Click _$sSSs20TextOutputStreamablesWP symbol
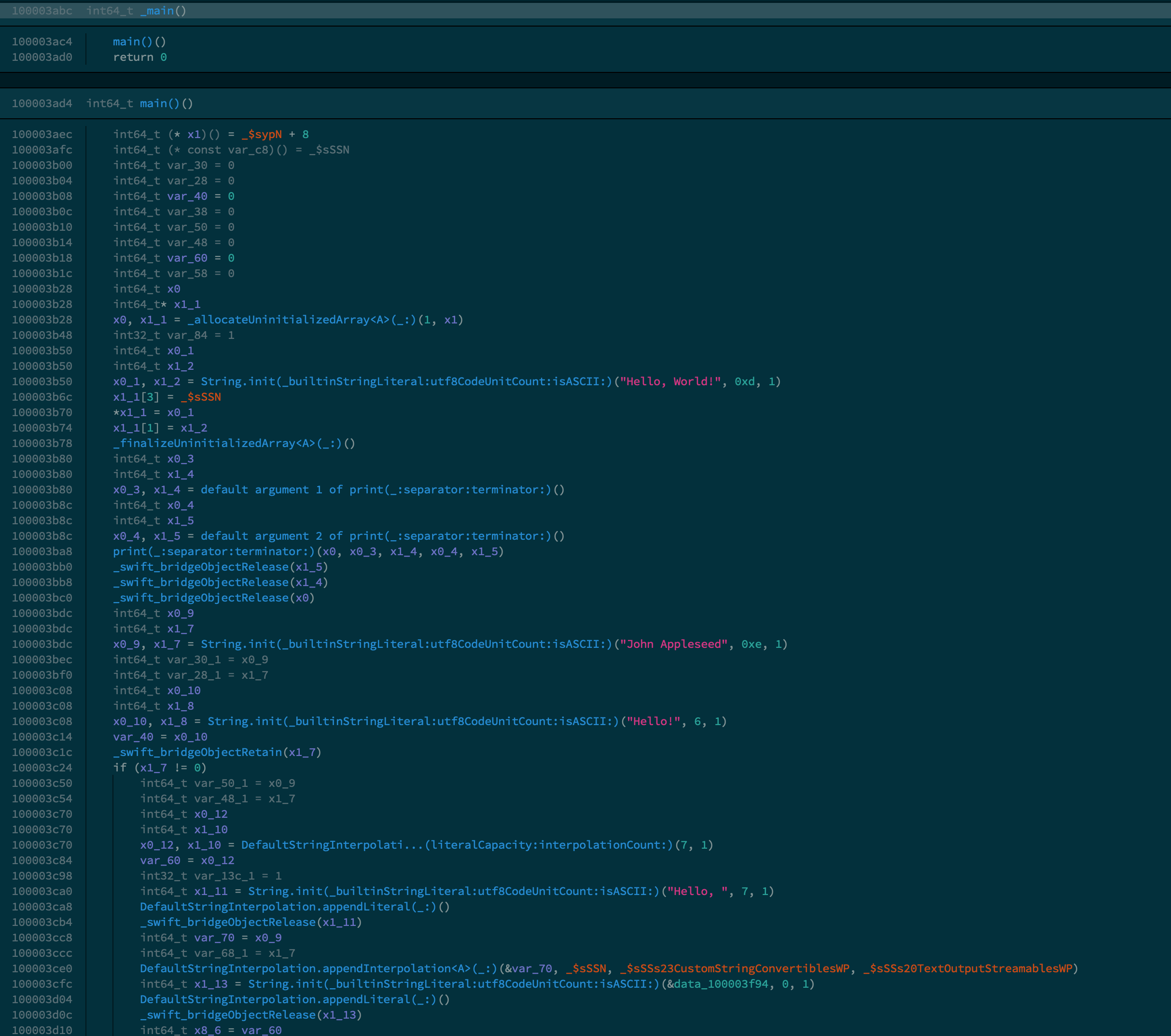This screenshot has width=1171, height=1036. tap(968, 969)
